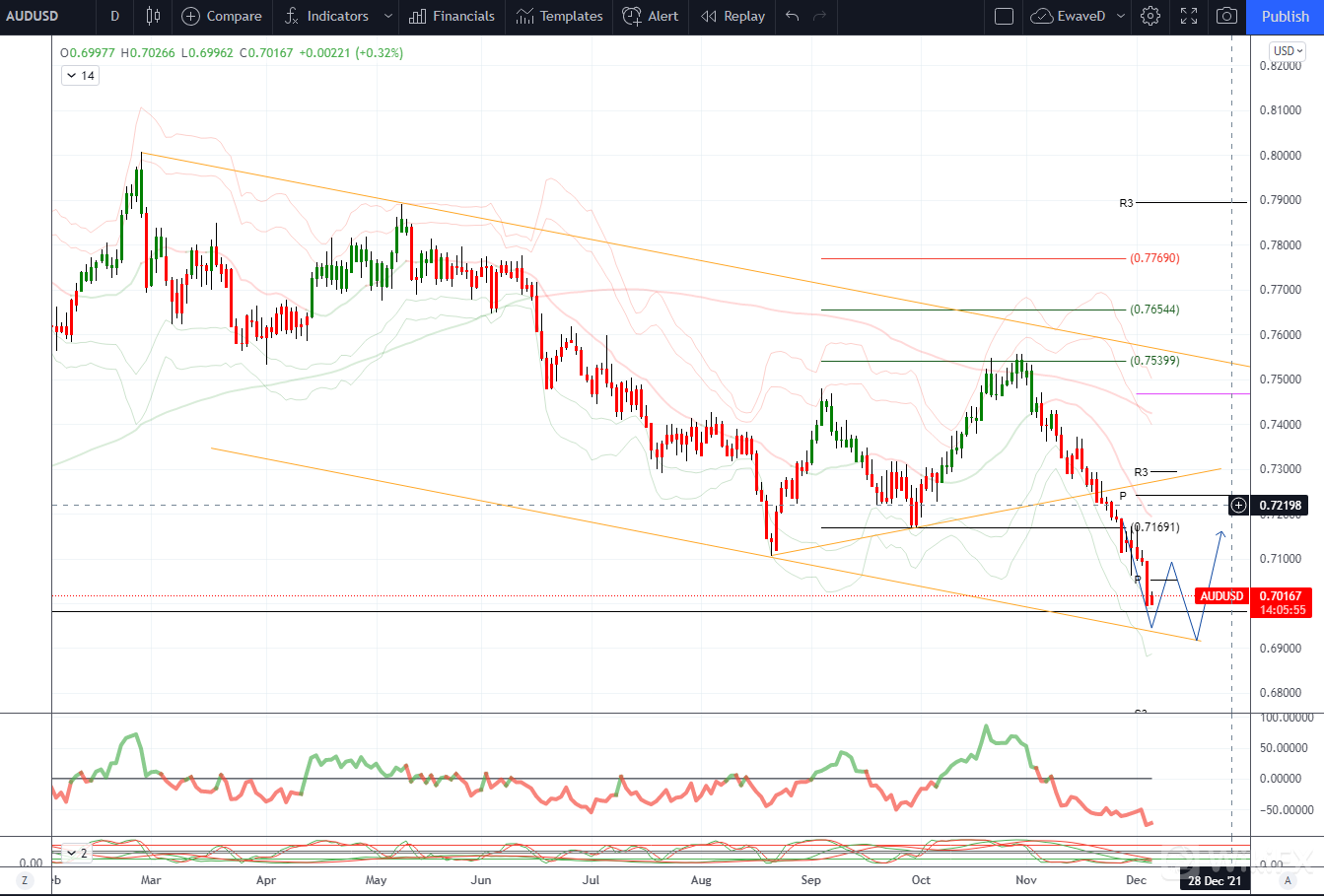Enter fullscreen mode
Viewport: 1324px width, 896px height.
point(1189,16)
